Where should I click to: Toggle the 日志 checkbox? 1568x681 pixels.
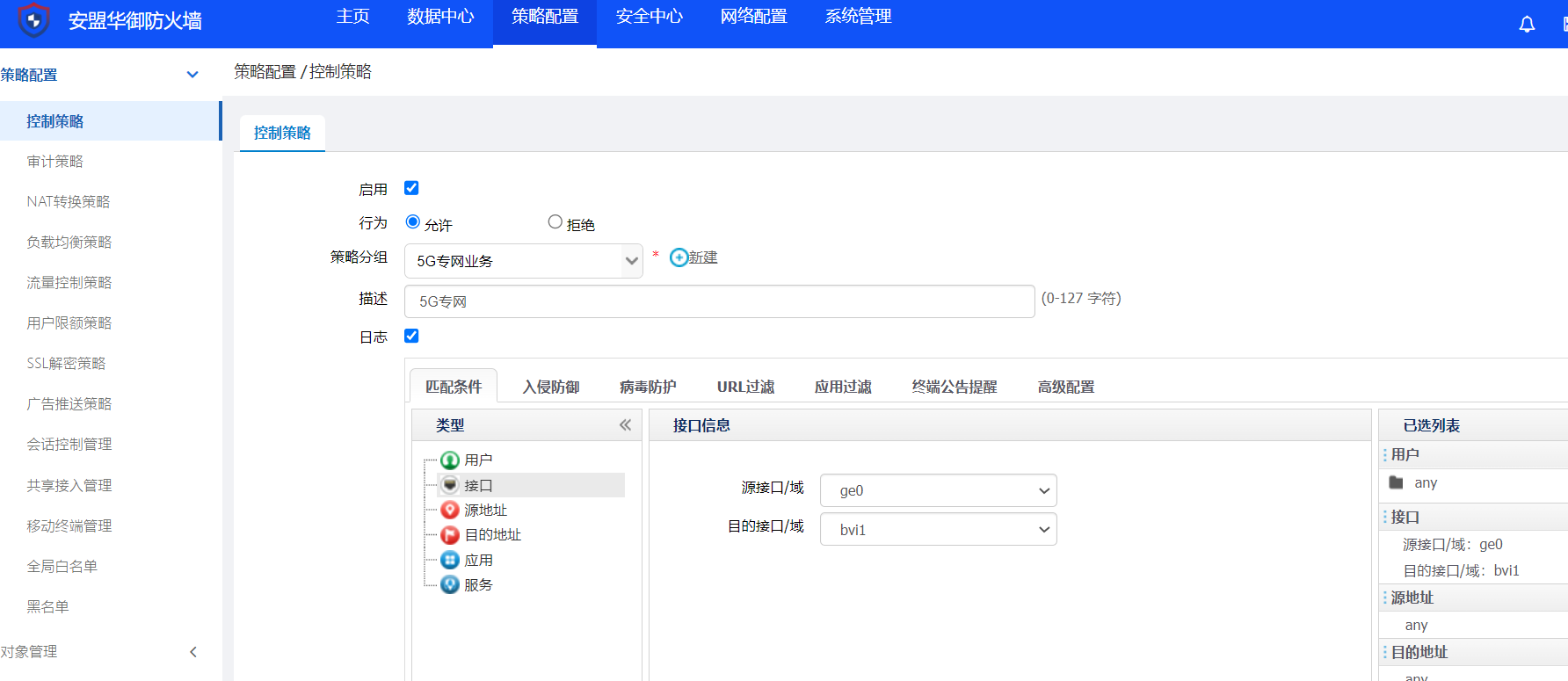(x=411, y=336)
